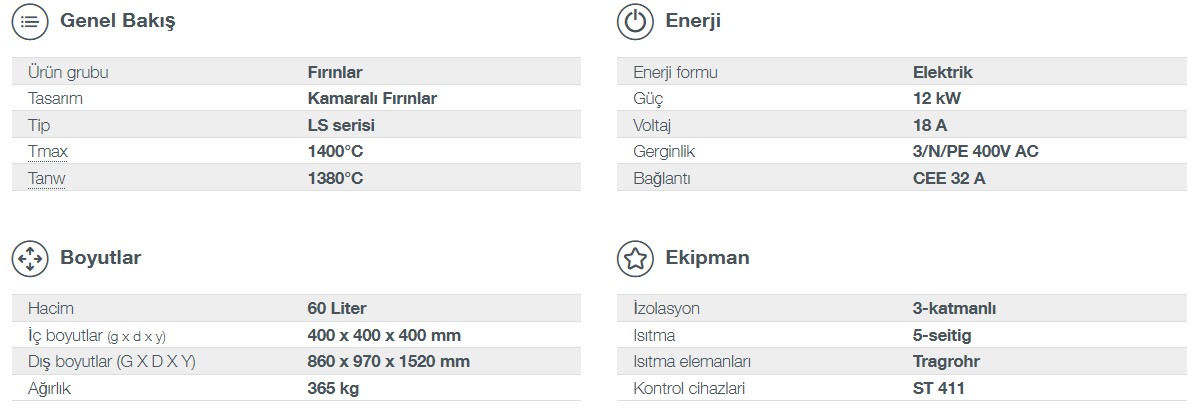
Task: Click the Ekipman star icon
Action: (635, 258)
